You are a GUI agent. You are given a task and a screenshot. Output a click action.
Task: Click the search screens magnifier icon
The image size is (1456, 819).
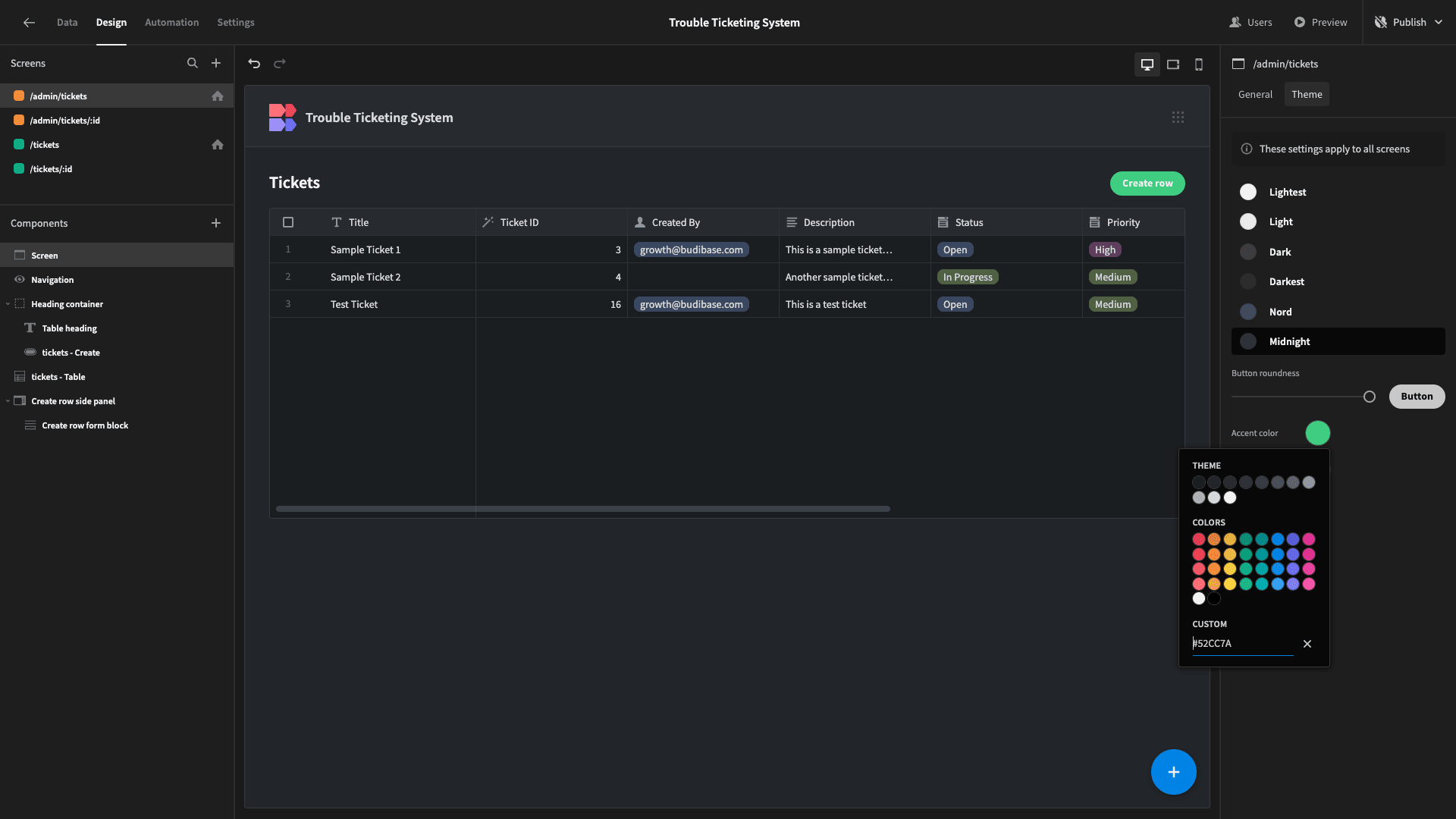193,63
